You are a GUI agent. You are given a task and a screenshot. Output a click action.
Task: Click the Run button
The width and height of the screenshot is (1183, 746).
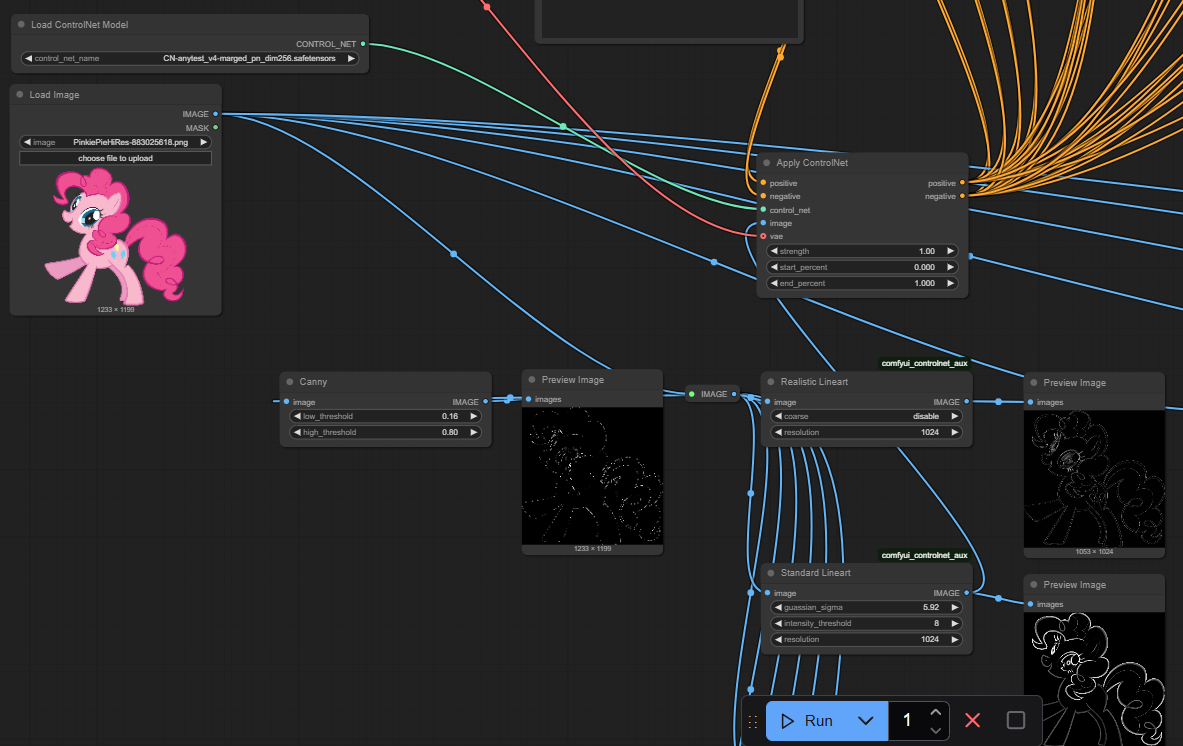807,721
